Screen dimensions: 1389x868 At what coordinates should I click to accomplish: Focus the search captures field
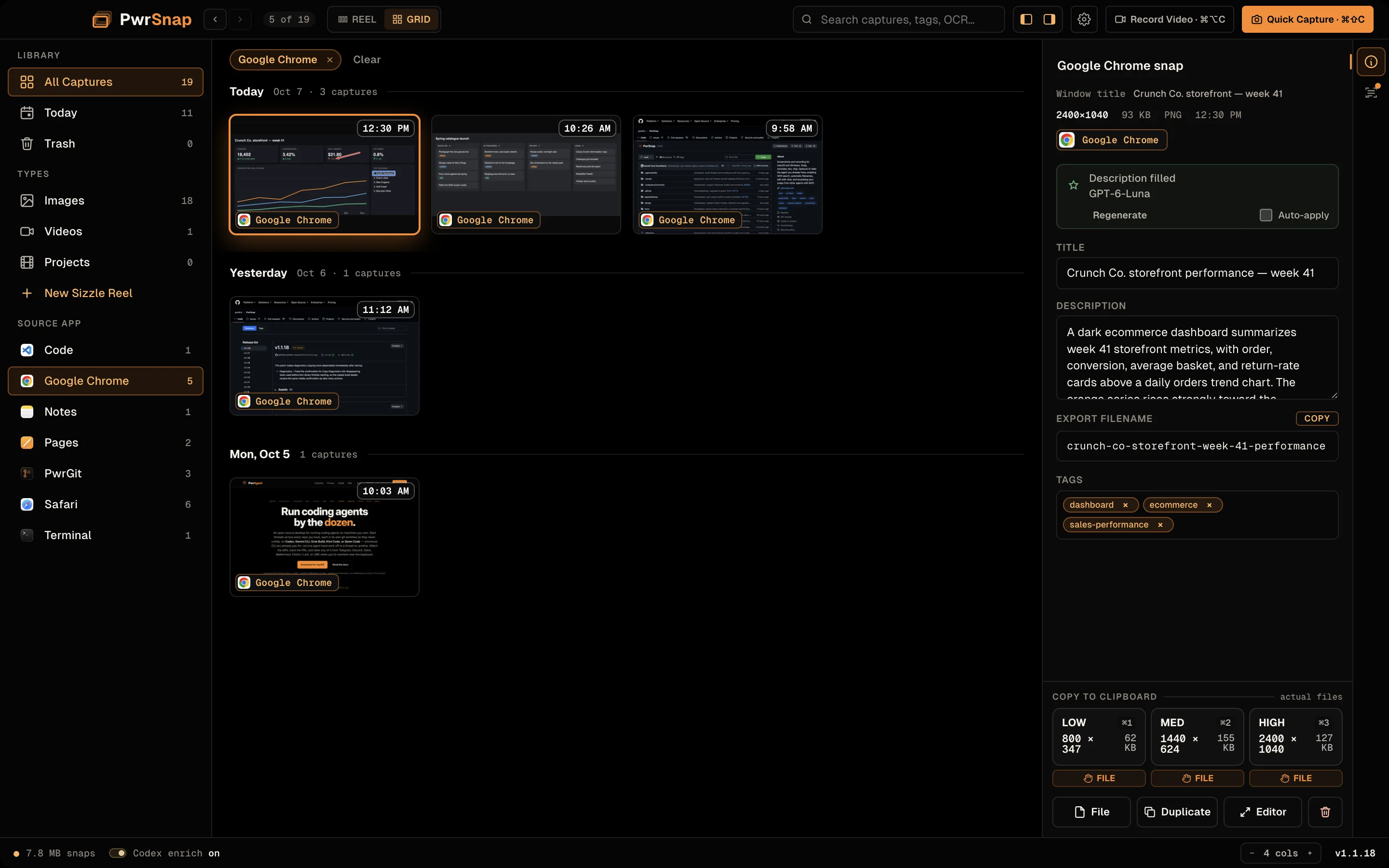click(898, 19)
